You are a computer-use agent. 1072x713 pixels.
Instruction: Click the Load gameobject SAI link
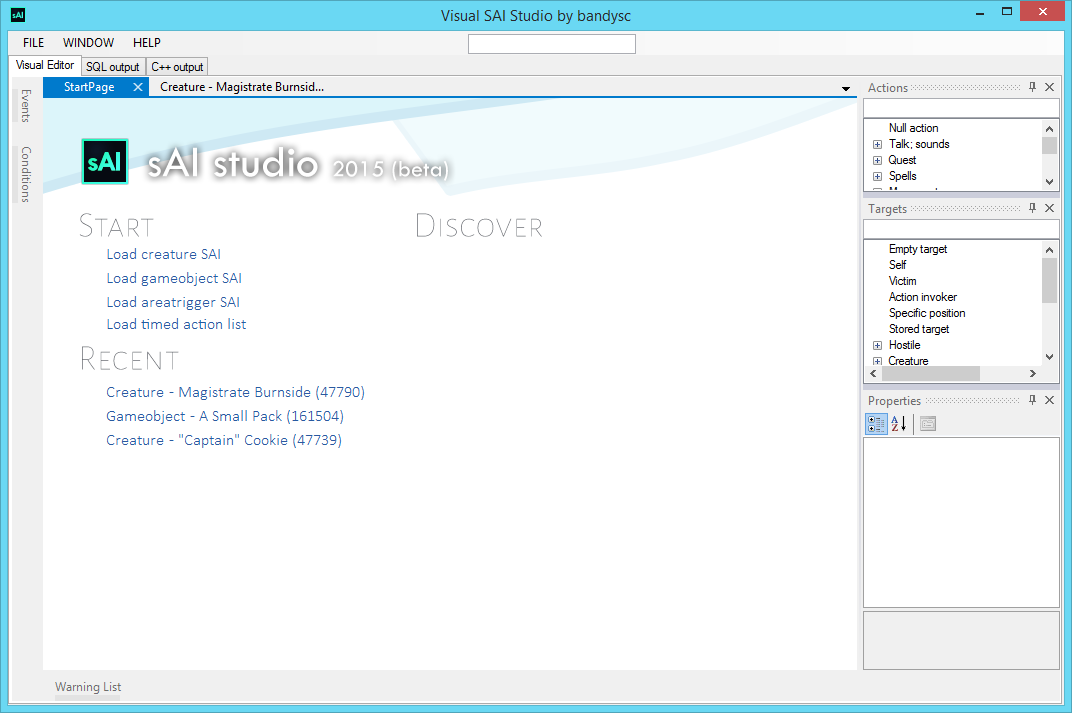point(174,278)
